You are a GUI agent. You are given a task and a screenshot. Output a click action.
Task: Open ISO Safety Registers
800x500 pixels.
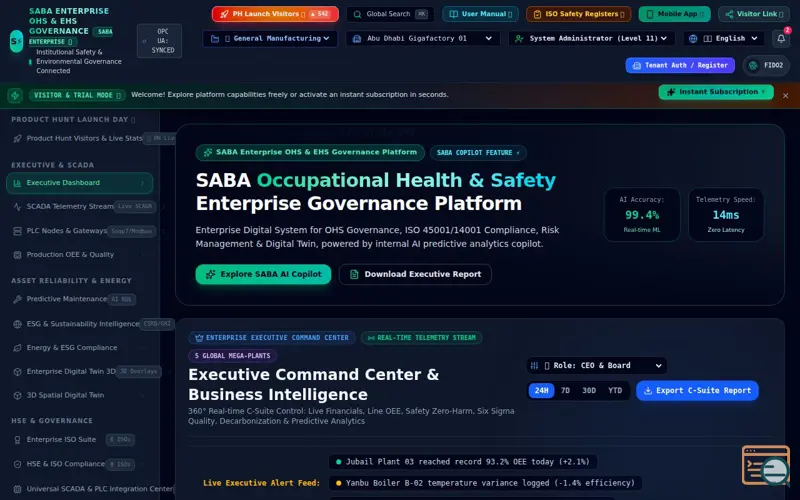[x=579, y=14]
